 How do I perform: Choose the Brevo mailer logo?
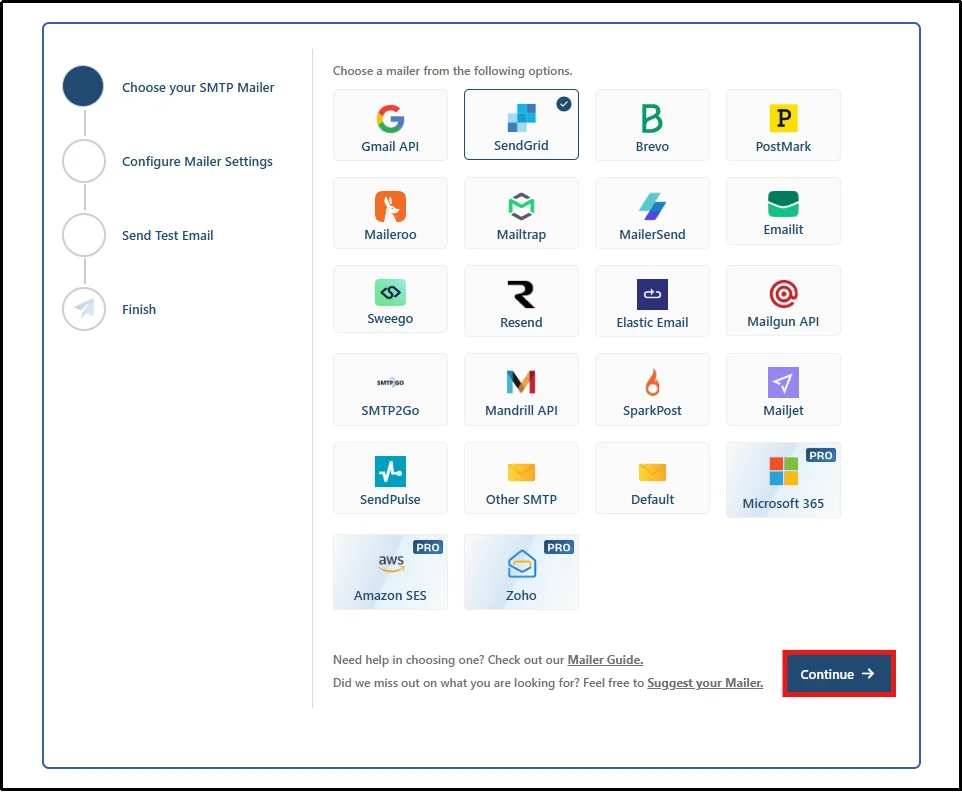[x=652, y=118]
